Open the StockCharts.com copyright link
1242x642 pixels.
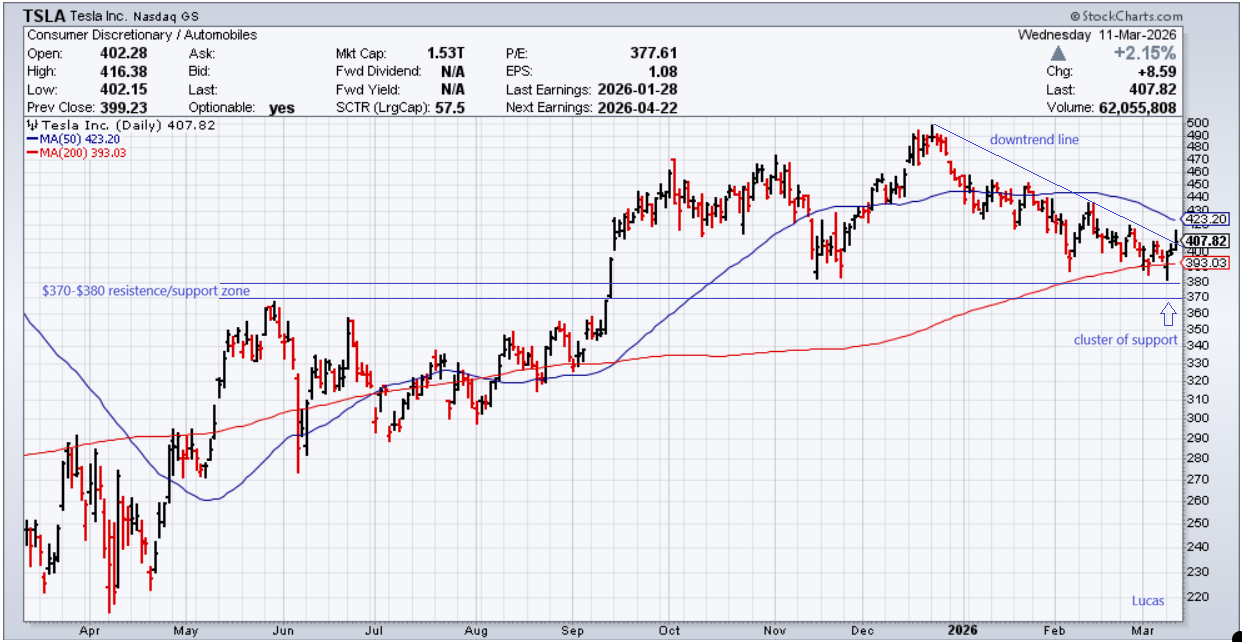pyautogui.click(x=1126, y=16)
